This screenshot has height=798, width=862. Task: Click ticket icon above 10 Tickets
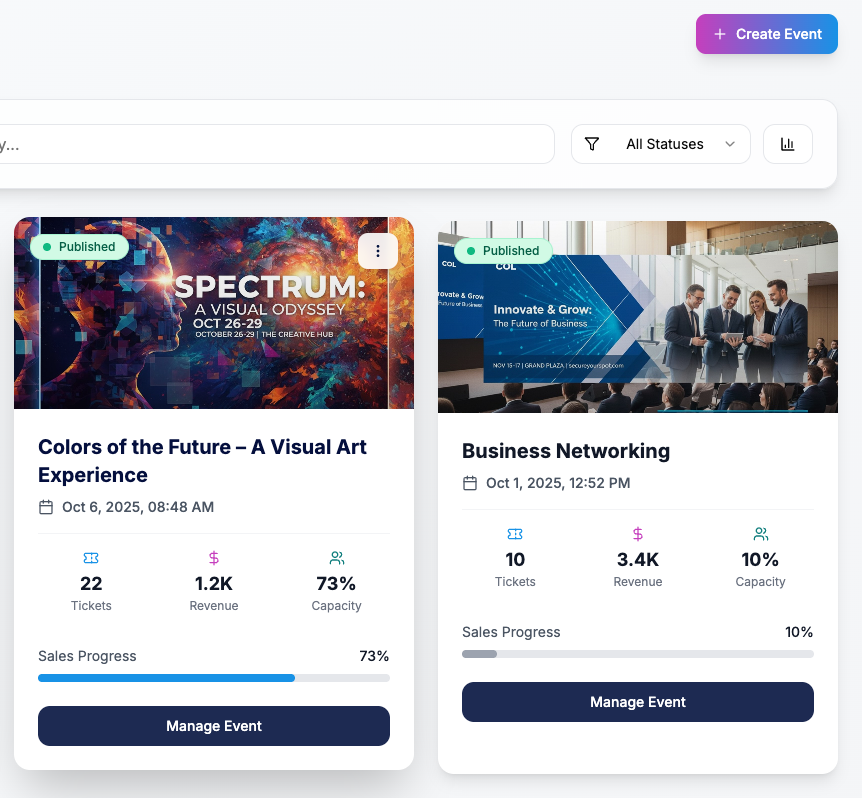(515, 534)
